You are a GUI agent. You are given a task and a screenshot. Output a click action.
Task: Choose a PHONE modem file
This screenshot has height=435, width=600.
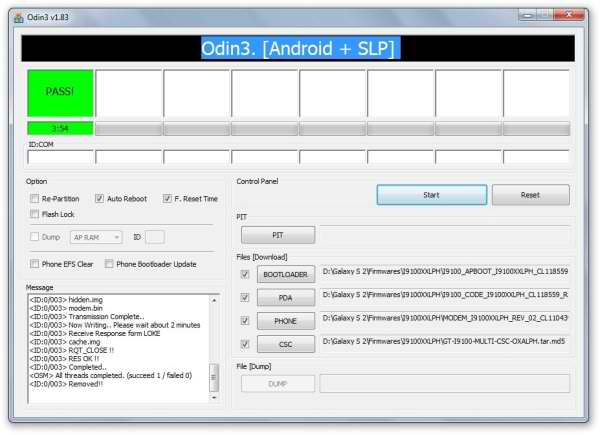pos(286,321)
